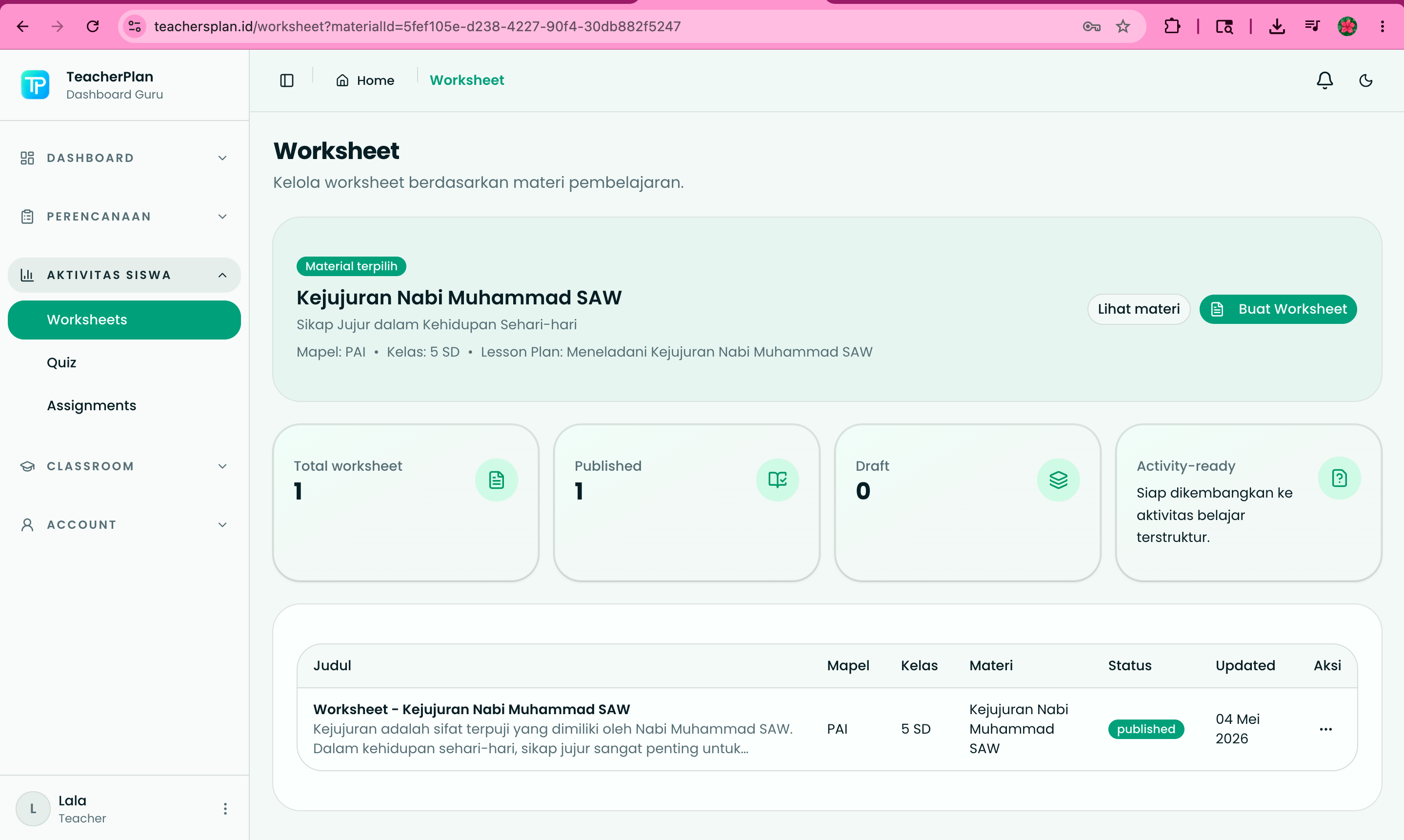Select the Worksheets menu item

pos(124,320)
